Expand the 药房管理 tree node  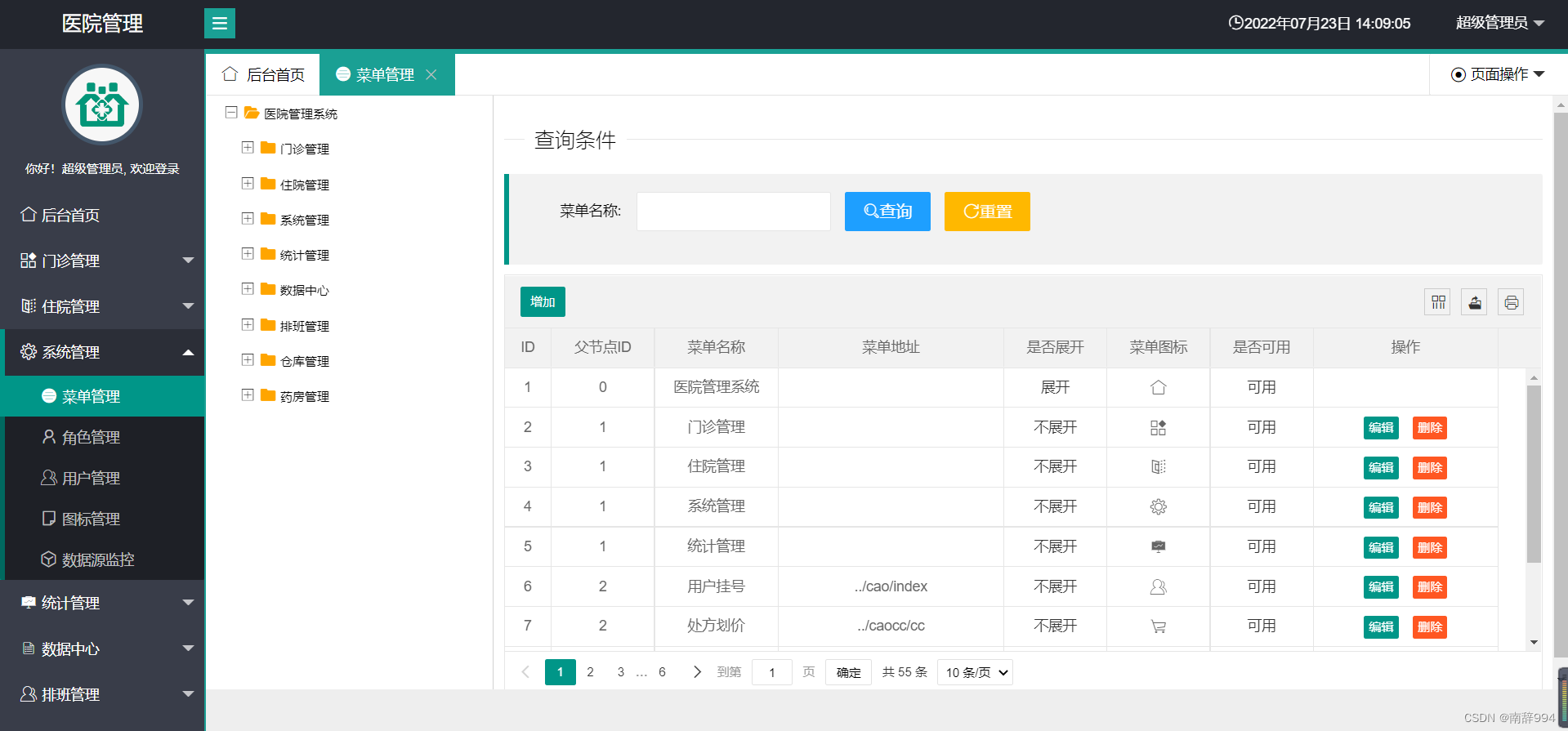248,394
